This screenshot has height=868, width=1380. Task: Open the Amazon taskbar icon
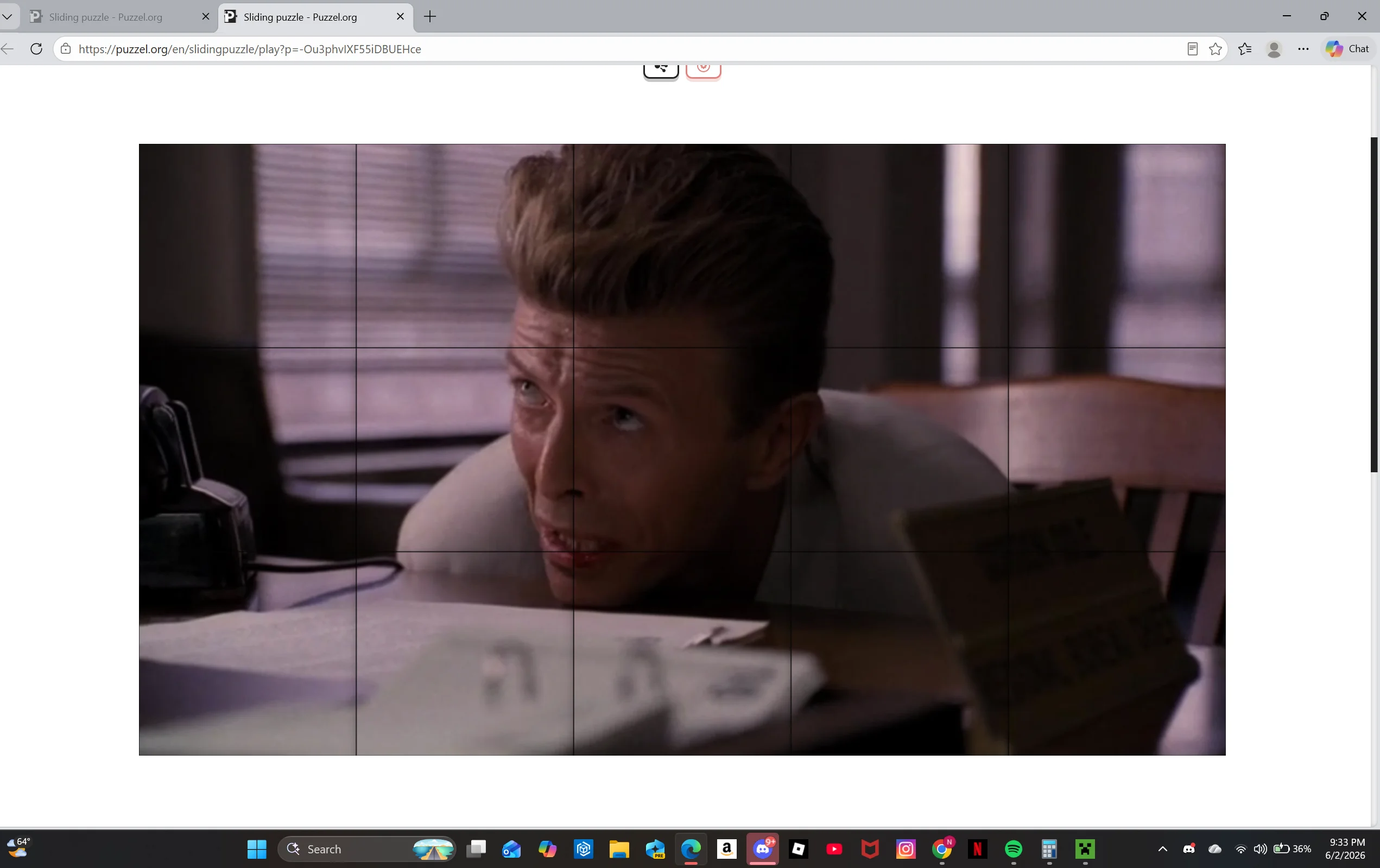pos(727,849)
